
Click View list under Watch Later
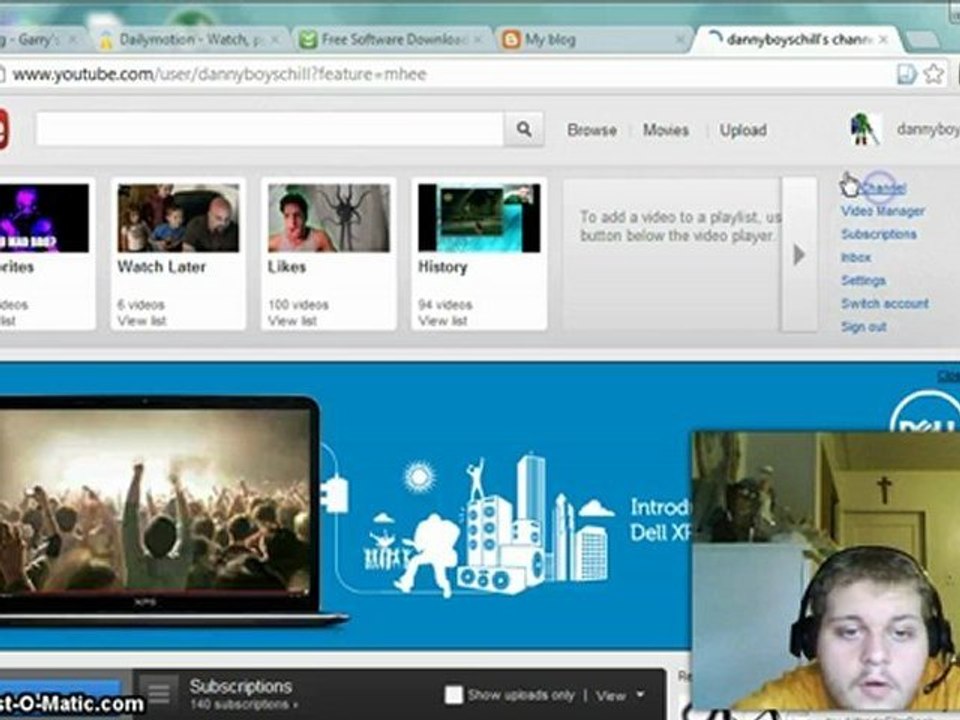[x=141, y=320]
